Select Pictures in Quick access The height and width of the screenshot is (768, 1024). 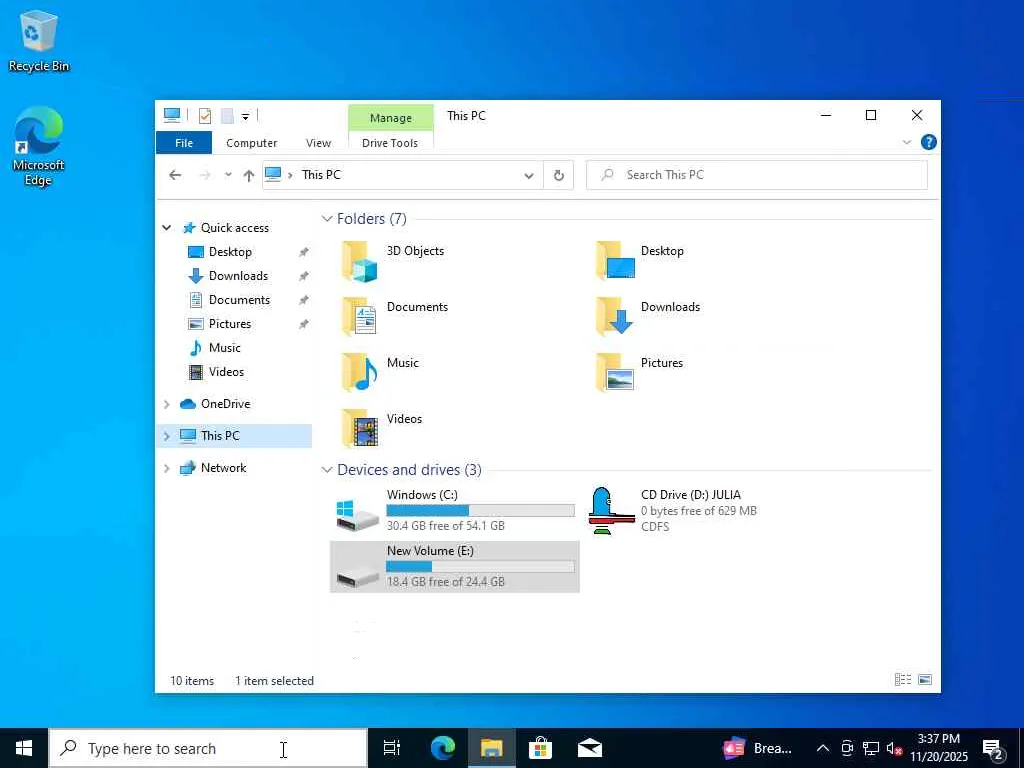click(x=229, y=324)
